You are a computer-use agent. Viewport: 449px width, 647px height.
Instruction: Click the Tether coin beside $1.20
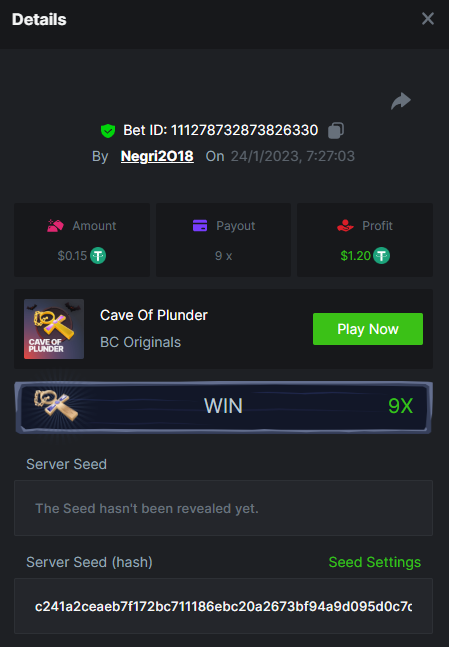[381, 256]
